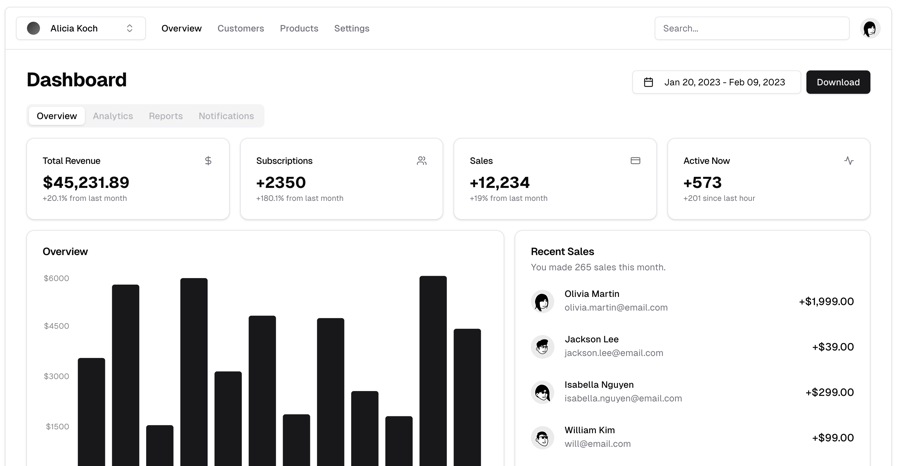
Task: Select the Reports tab
Action: point(166,116)
